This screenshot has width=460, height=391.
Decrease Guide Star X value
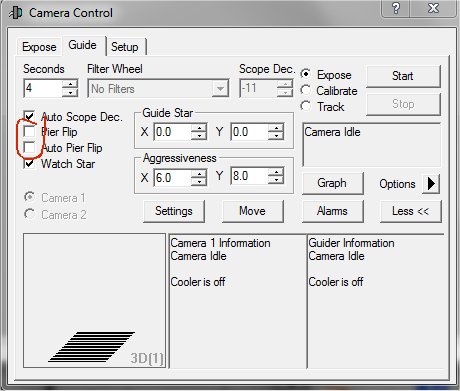(199, 136)
